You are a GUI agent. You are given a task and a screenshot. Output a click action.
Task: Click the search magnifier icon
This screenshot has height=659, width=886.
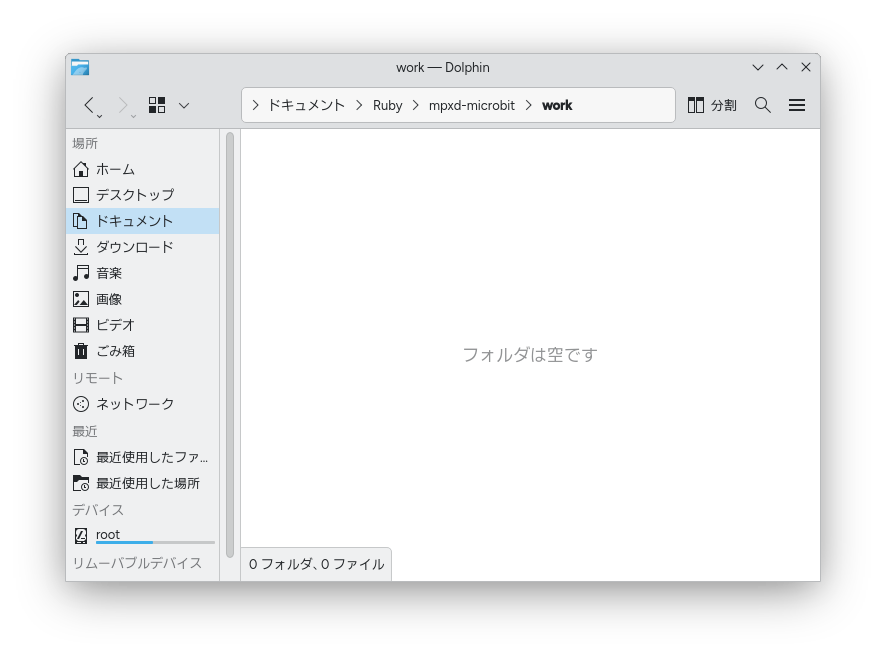point(762,105)
